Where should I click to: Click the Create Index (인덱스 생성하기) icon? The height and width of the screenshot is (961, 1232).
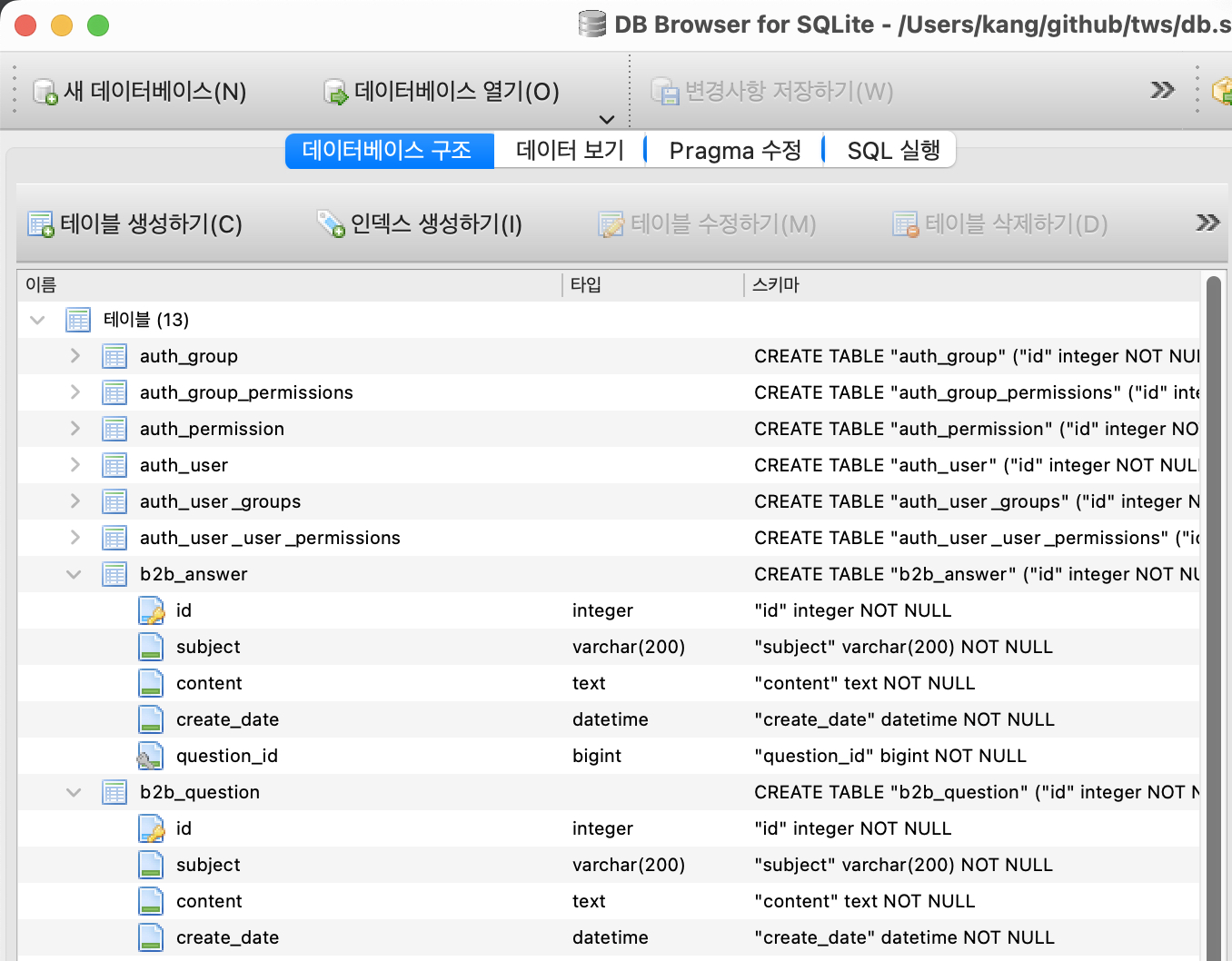tap(331, 224)
